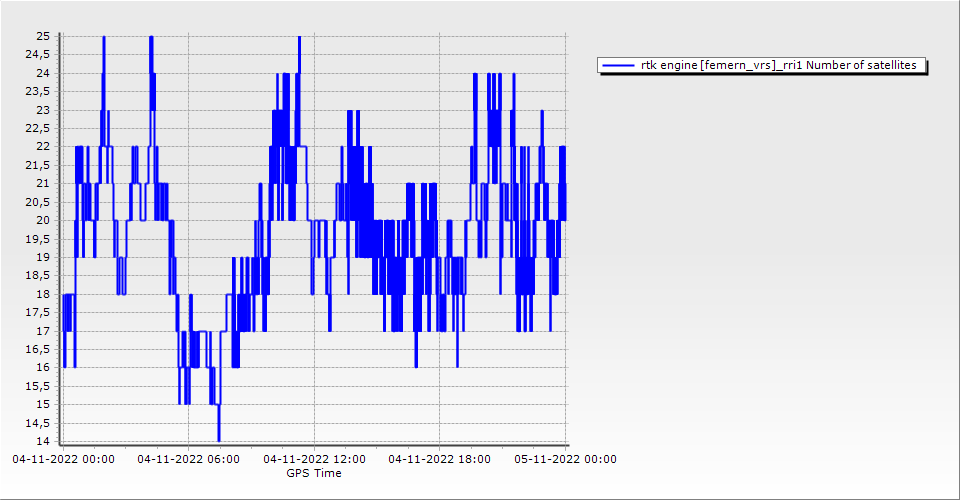
Task: Click the lowest data point at 14 satellites
Action: 218,439
